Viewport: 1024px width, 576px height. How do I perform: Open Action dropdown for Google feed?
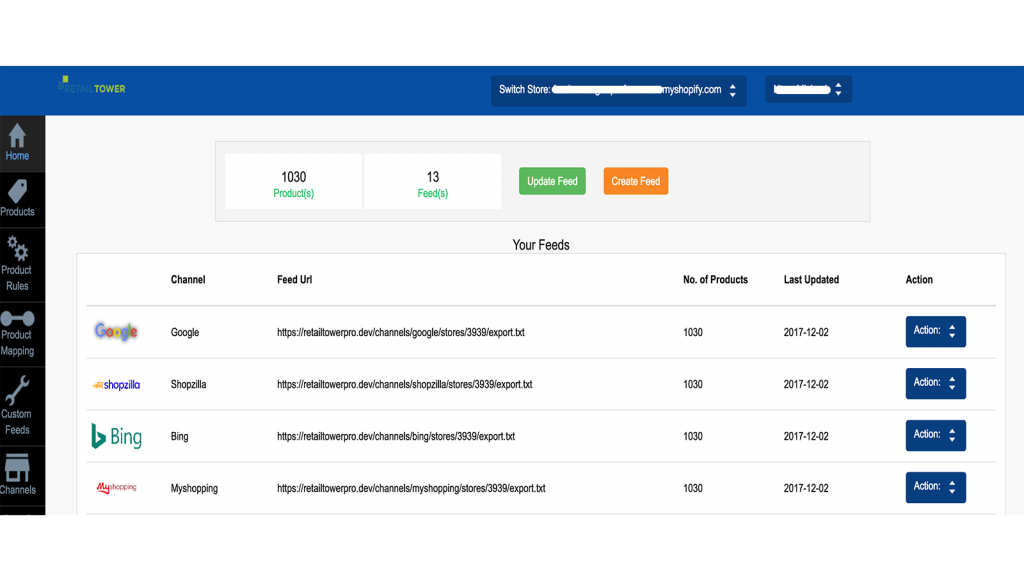point(935,331)
